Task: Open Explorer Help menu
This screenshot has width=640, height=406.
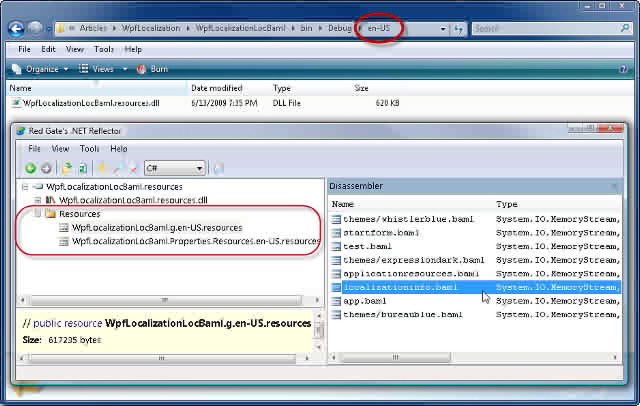Action: coord(133,49)
